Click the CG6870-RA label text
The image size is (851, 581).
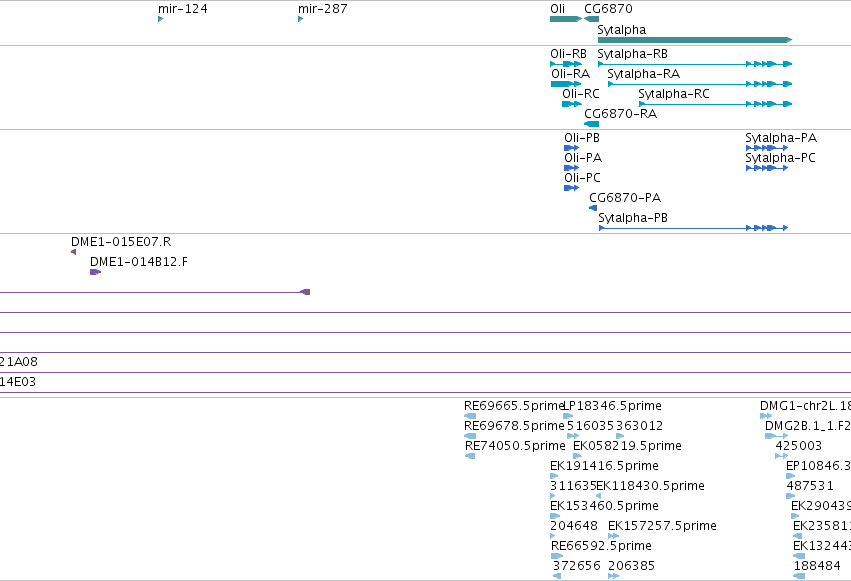tap(621, 114)
